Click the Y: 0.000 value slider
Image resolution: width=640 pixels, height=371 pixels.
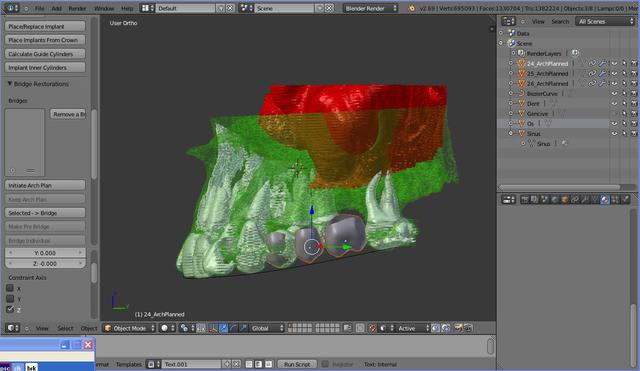(45, 253)
